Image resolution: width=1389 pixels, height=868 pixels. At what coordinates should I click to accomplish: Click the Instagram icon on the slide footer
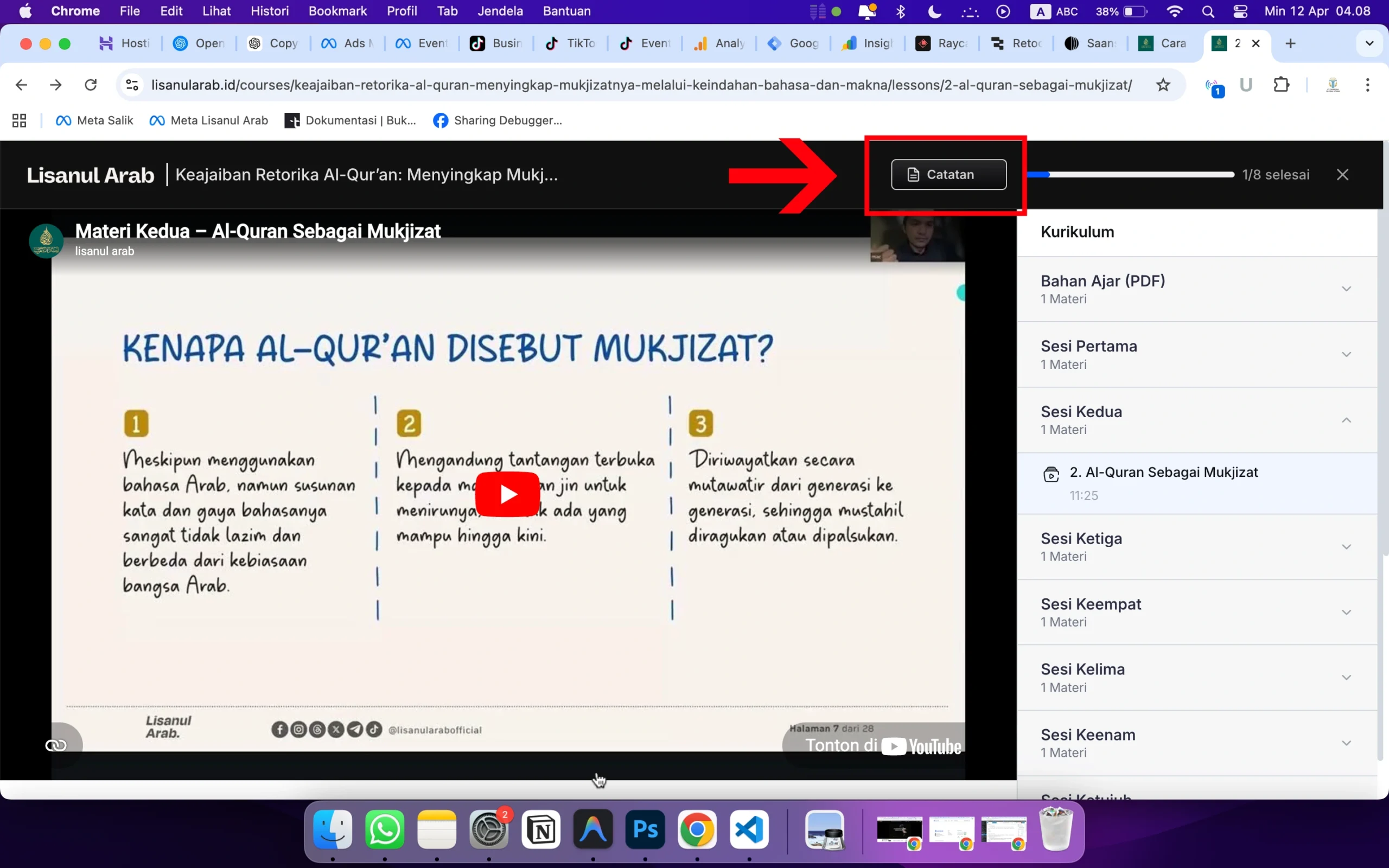pos(299,729)
